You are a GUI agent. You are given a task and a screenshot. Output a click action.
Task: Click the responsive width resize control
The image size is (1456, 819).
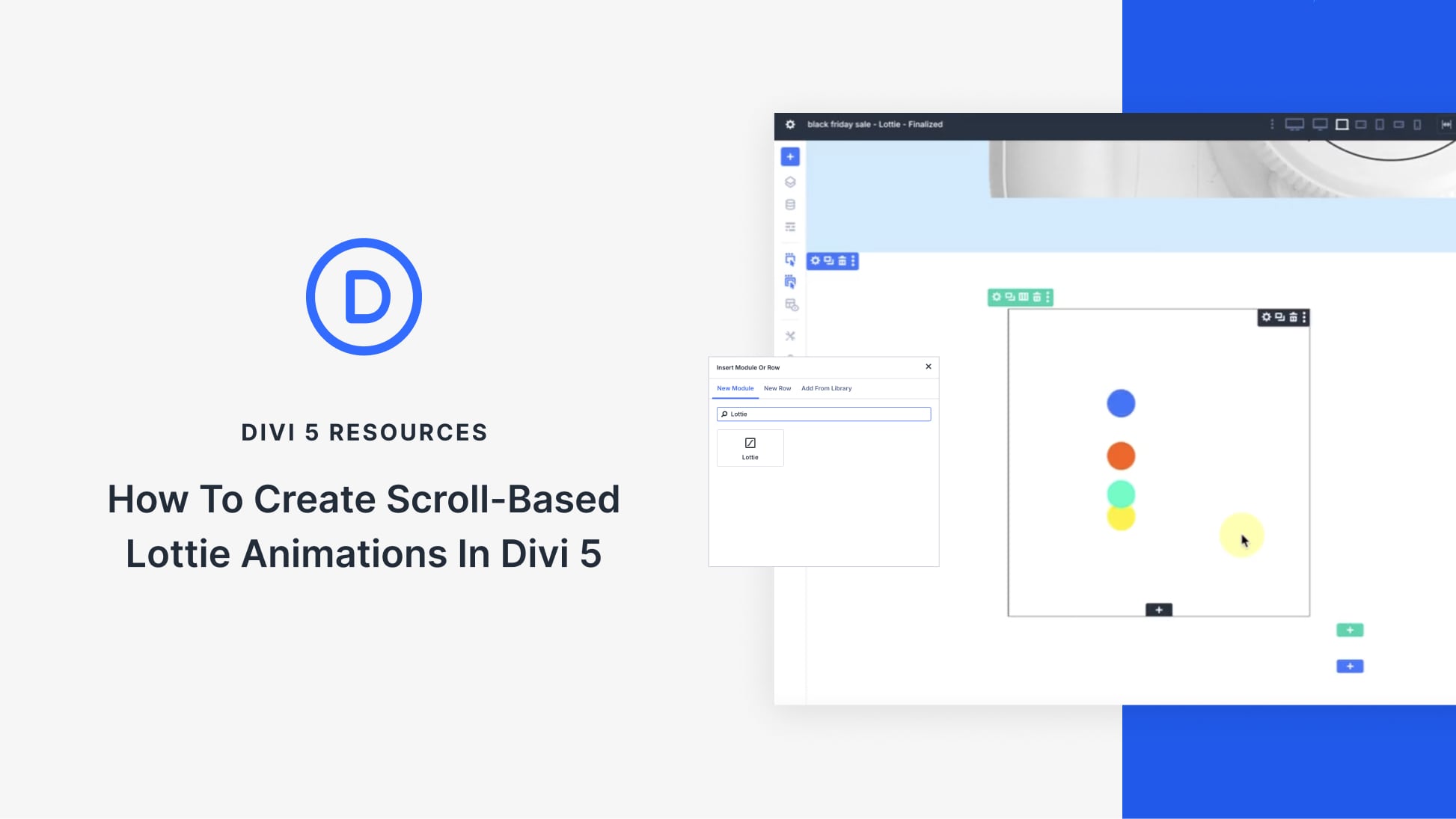1445,125
